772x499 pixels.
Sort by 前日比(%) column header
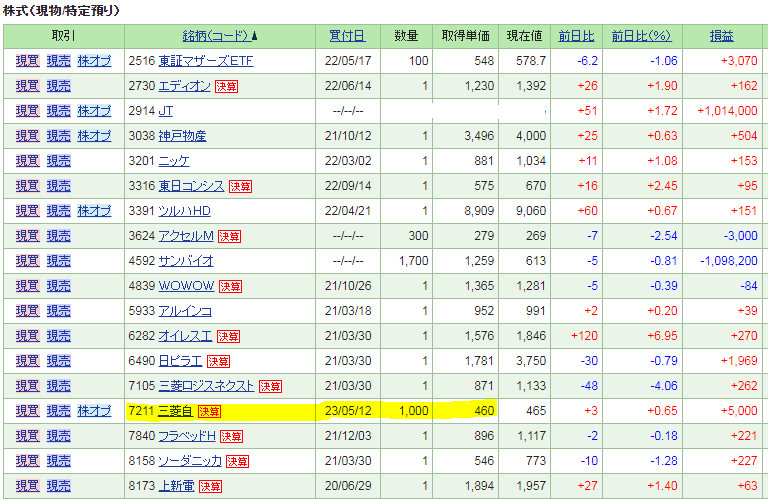pos(642,36)
